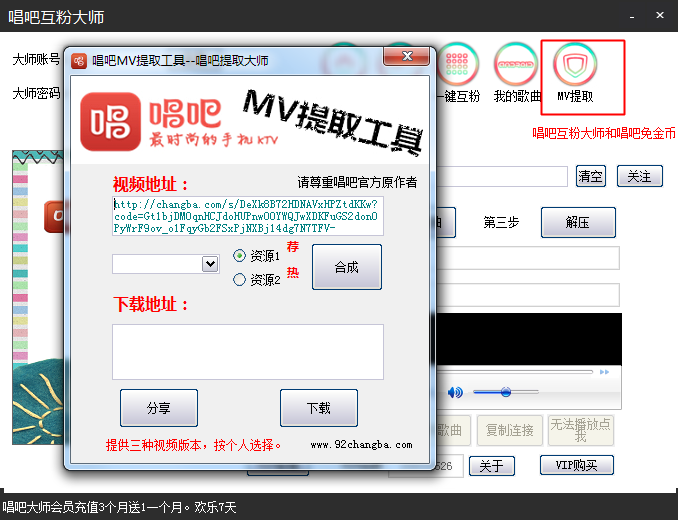Minimize the 唱吧互粉大师 main window

pyautogui.click(x=632, y=17)
